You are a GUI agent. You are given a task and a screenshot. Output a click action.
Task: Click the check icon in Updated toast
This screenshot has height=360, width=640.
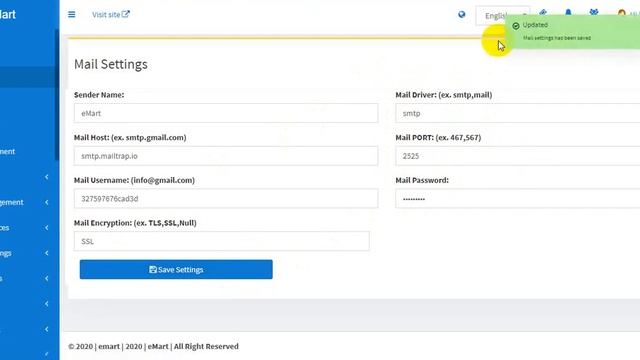516,26
